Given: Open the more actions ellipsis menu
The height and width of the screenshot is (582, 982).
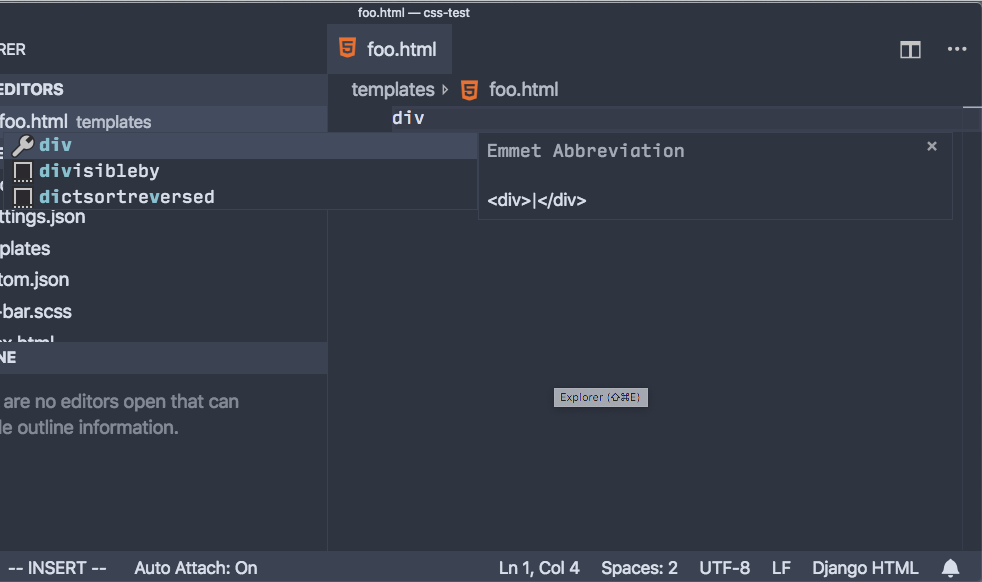Looking at the screenshot, I should point(956,49).
